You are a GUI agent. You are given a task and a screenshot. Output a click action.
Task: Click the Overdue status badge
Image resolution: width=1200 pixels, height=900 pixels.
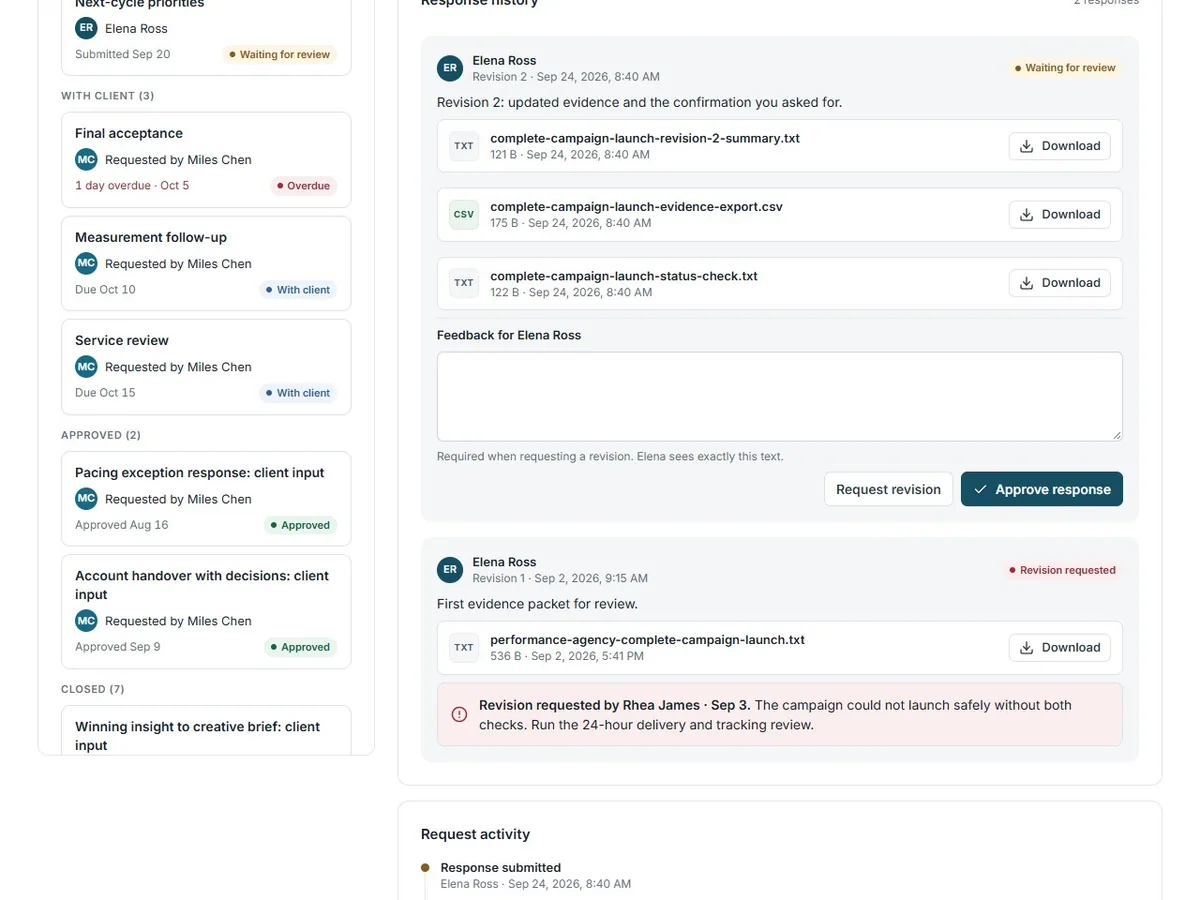pos(303,186)
